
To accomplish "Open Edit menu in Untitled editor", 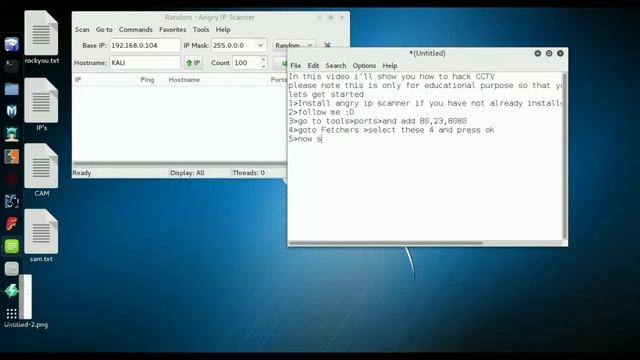I will pyautogui.click(x=313, y=66).
